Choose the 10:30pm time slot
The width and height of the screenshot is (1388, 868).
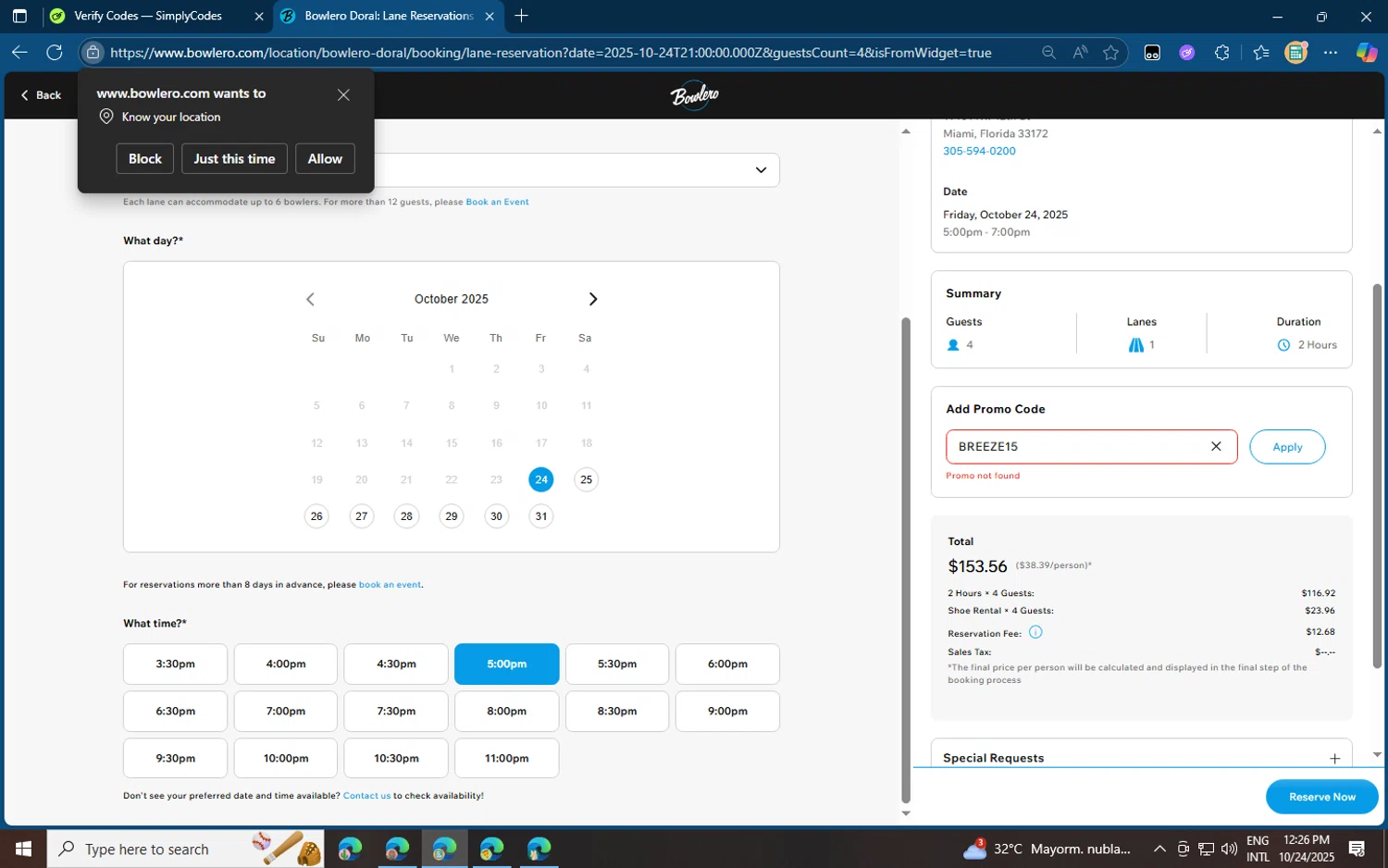coord(396,758)
